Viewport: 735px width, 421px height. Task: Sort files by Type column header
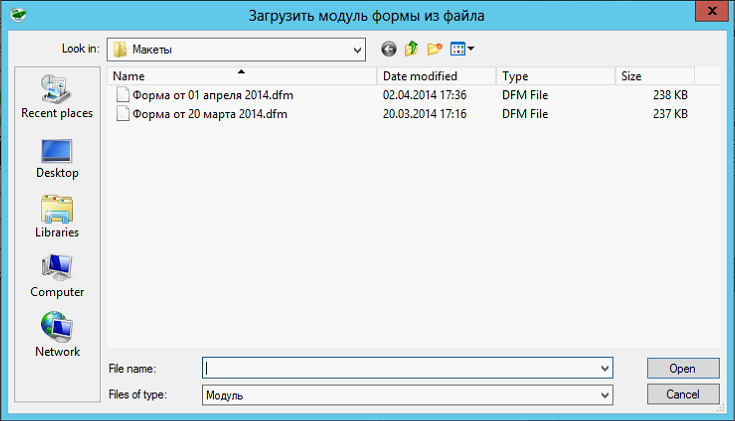(555, 76)
